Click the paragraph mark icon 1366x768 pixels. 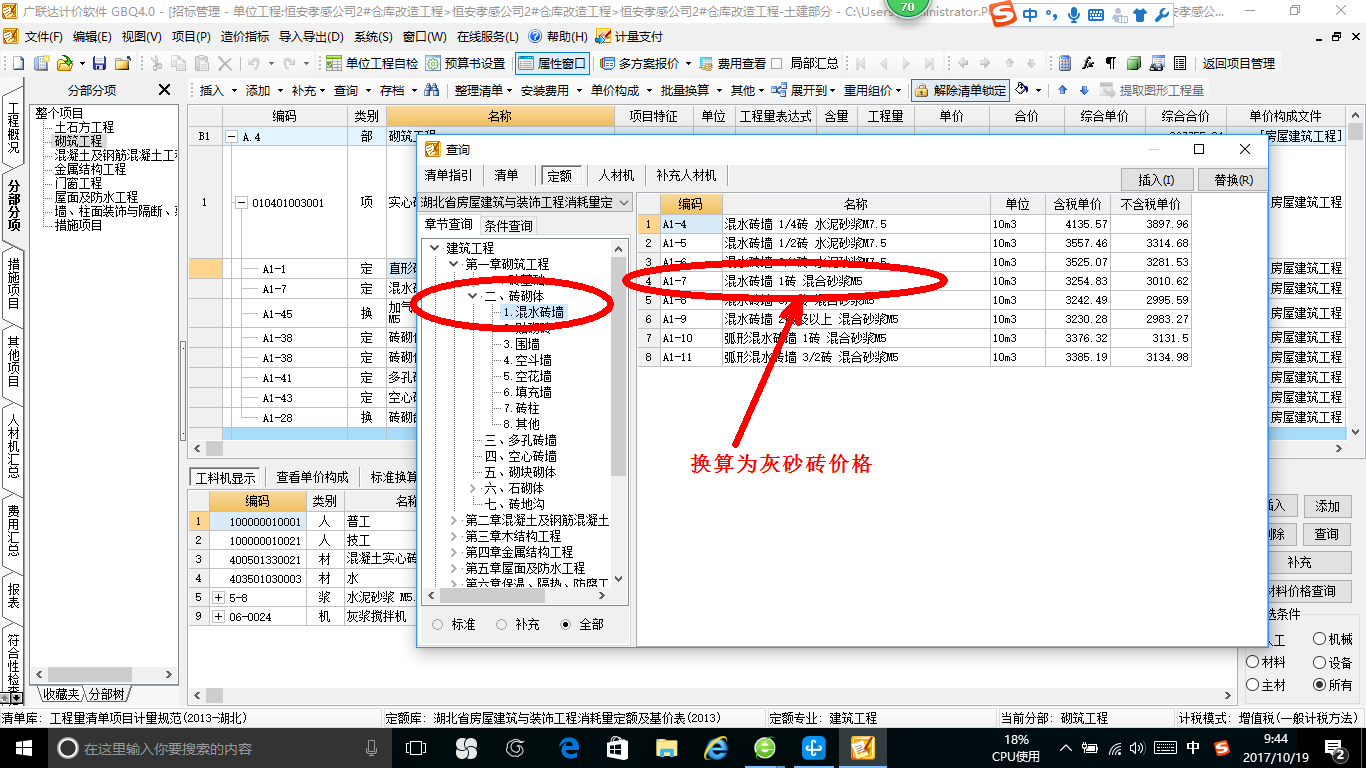1110,63
